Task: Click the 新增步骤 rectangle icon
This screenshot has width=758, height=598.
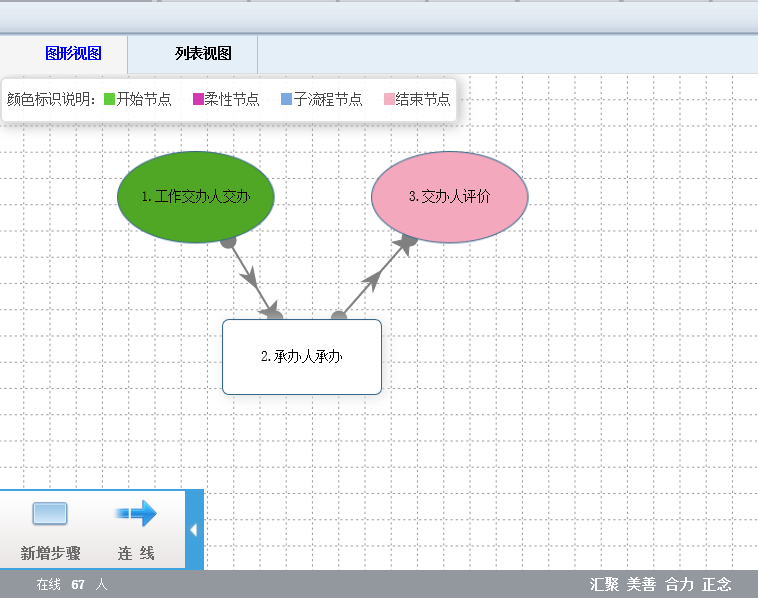Action: [x=50, y=514]
